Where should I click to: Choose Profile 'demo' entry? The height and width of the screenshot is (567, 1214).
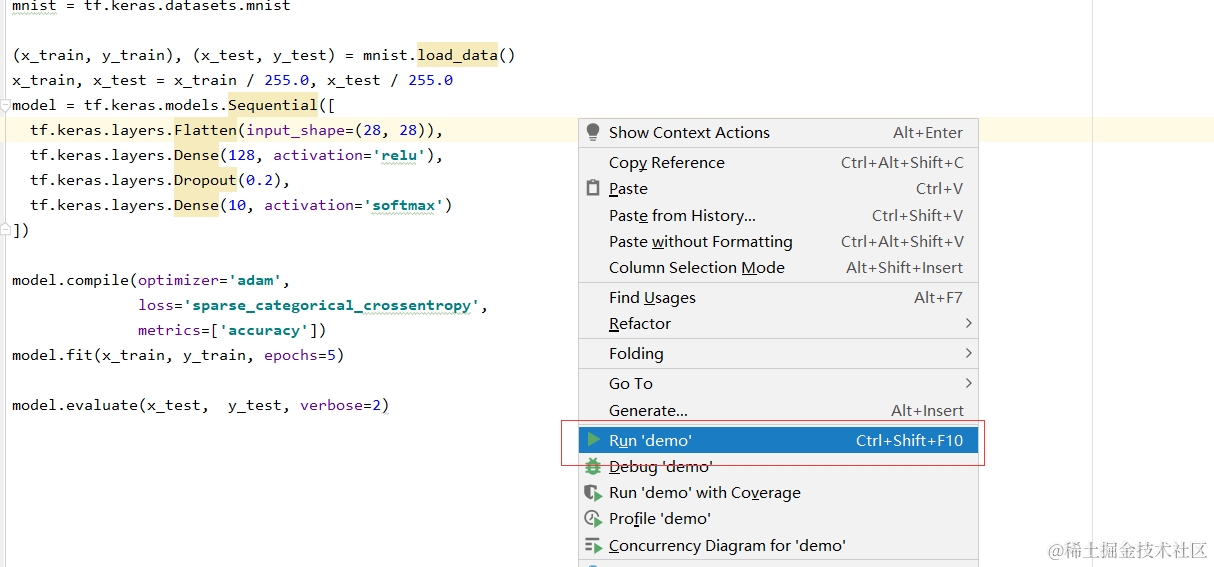pyautogui.click(x=778, y=518)
